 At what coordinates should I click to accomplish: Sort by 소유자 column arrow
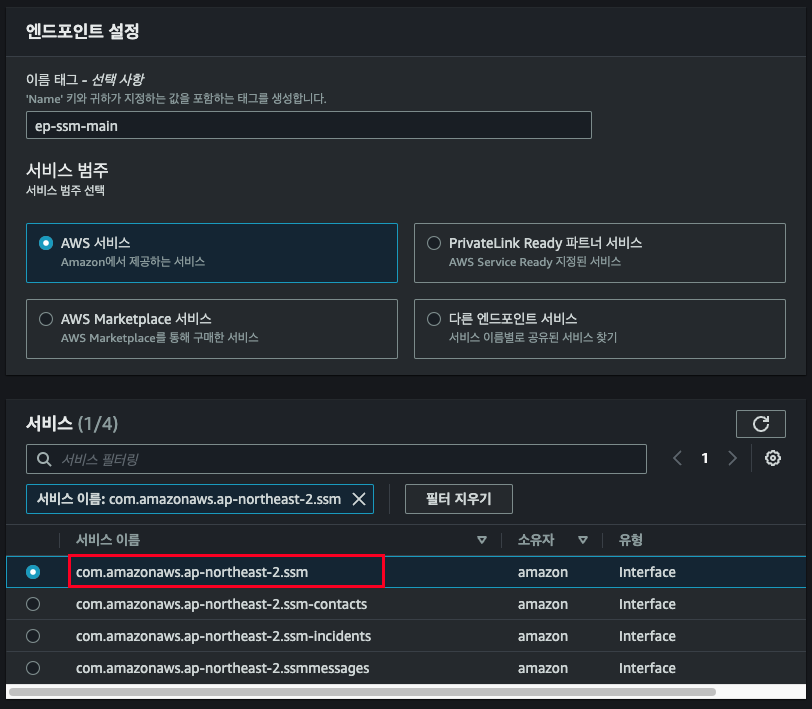tap(583, 540)
